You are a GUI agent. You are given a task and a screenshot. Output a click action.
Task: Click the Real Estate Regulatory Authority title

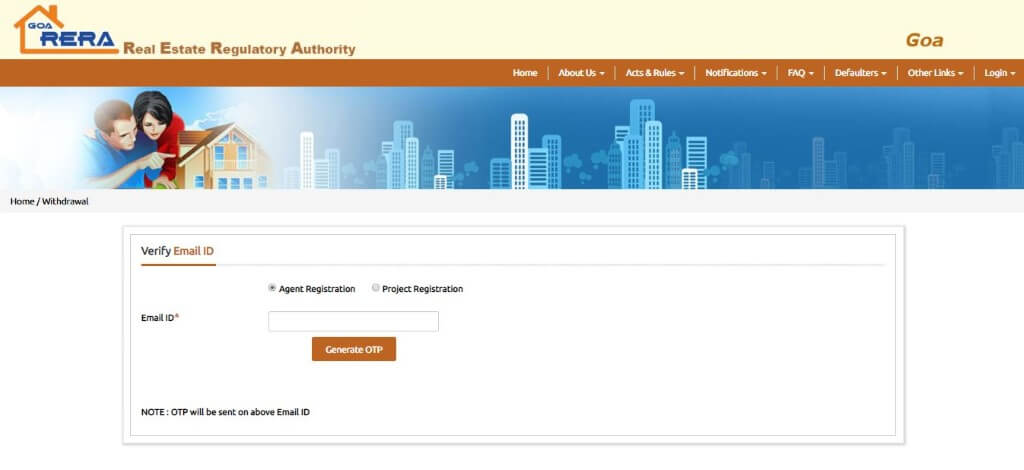tap(238, 48)
